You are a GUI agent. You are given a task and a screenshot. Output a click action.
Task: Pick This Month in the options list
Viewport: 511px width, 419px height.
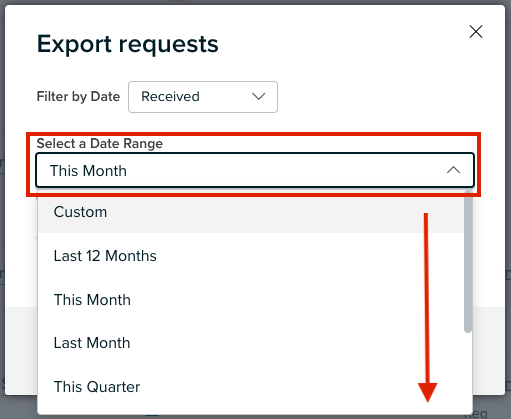pos(251,300)
